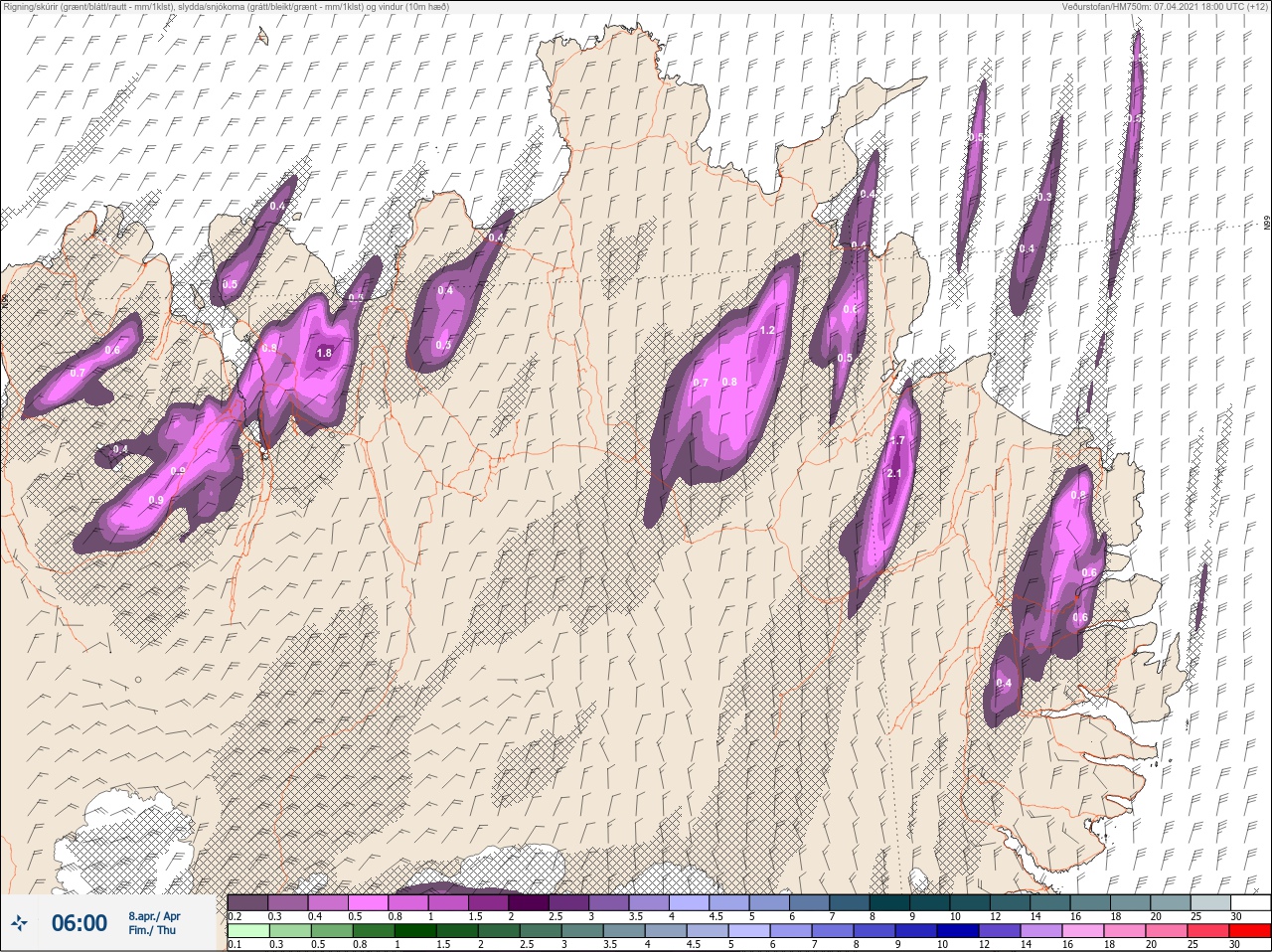Pick the top-row legend swatch between 2 and 2.5
1272x952 pixels.
[x=531, y=902]
